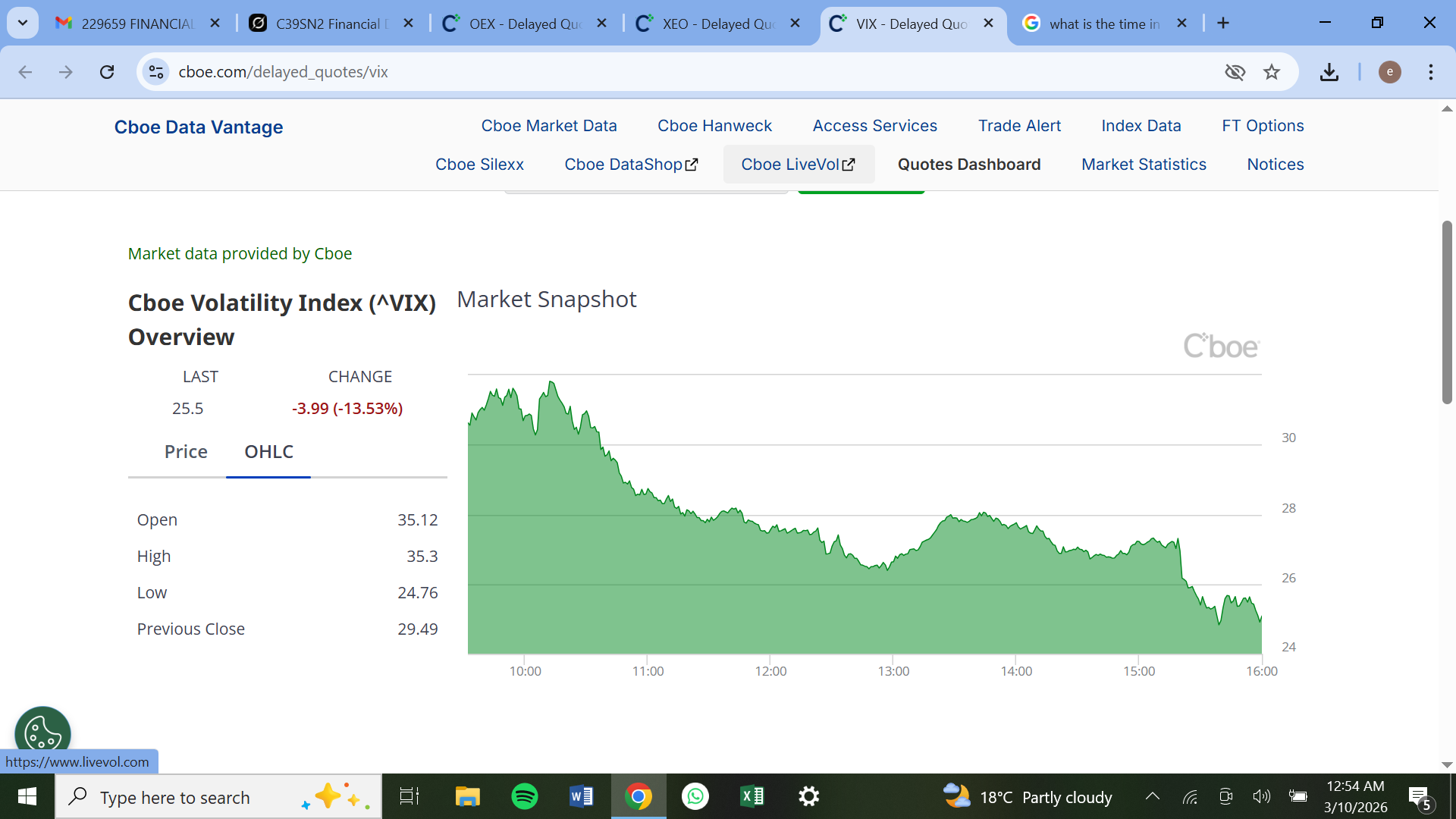The width and height of the screenshot is (1456, 819).
Task: Click the scrollbar down arrow
Action: click(x=1447, y=765)
